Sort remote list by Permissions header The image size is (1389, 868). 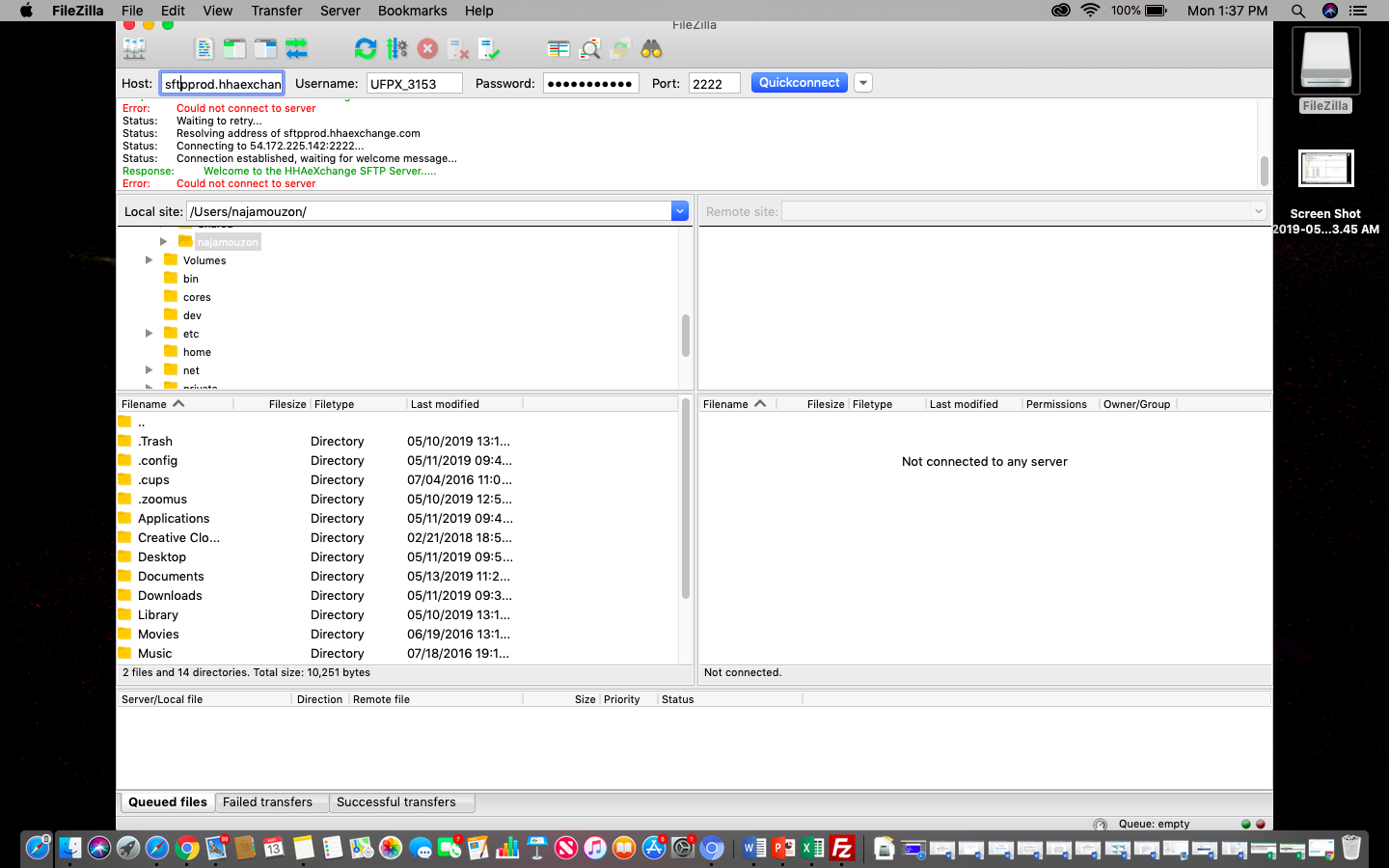coord(1060,404)
